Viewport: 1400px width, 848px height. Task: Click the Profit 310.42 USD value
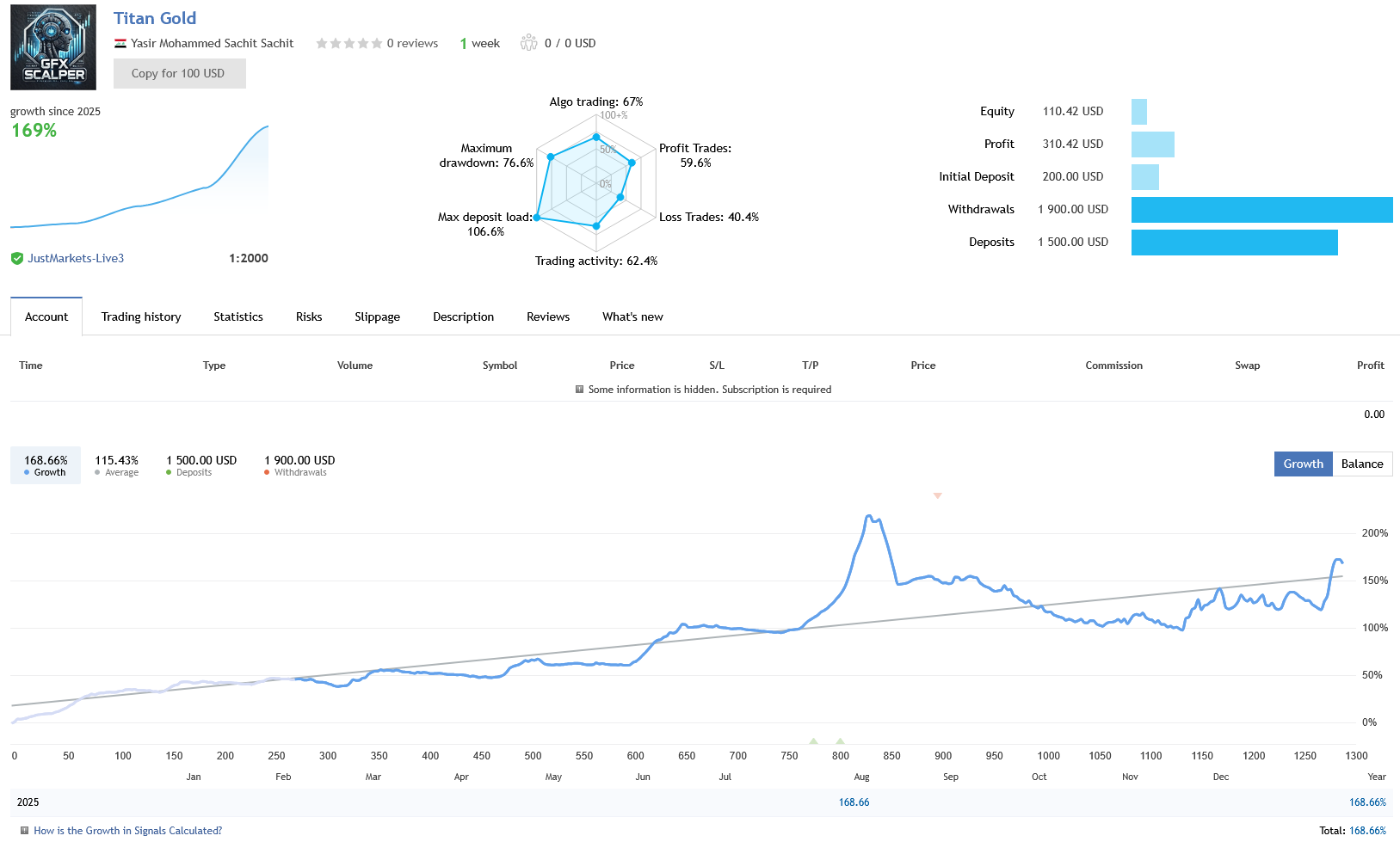(1073, 144)
